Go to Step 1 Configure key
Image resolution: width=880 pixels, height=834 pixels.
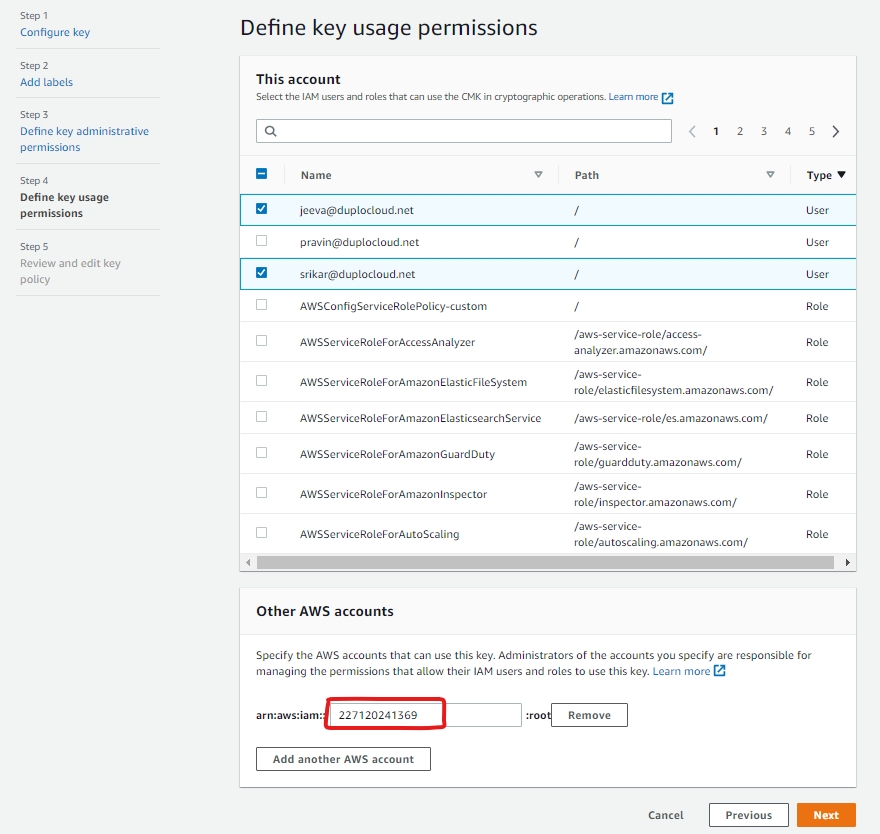(55, 32)
